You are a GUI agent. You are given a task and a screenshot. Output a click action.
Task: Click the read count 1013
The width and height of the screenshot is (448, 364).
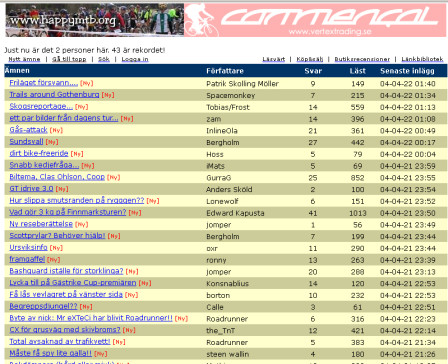click(358, 213)
